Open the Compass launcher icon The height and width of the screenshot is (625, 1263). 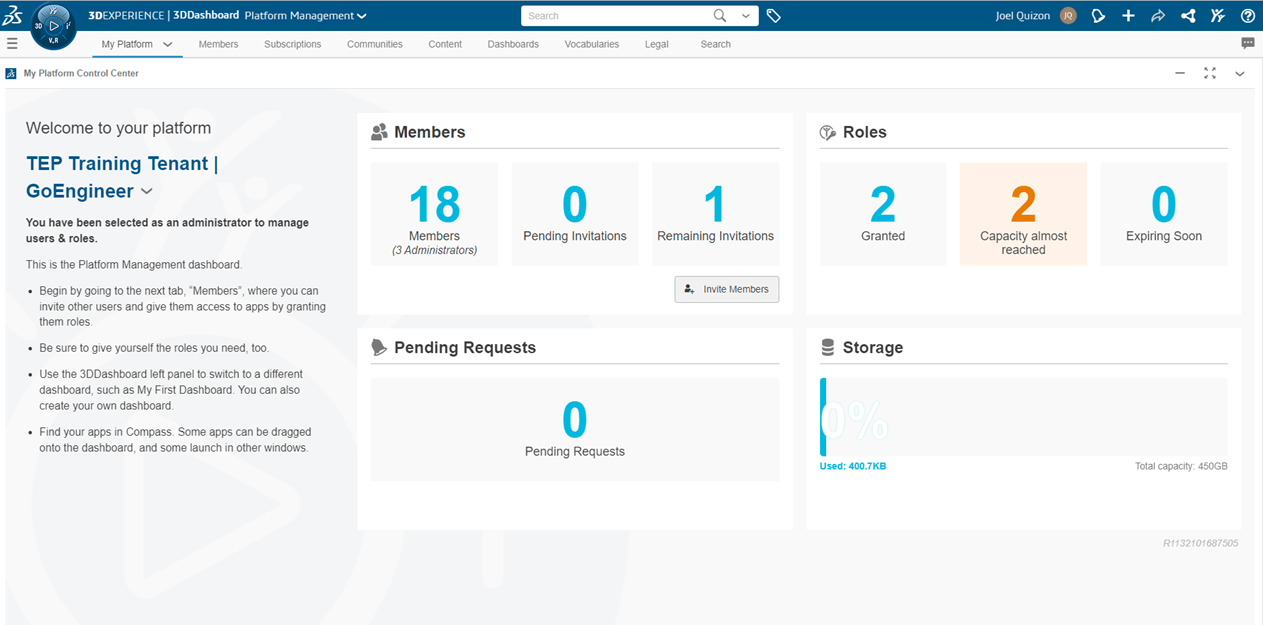pyautogui.click(x=54, y=26)
